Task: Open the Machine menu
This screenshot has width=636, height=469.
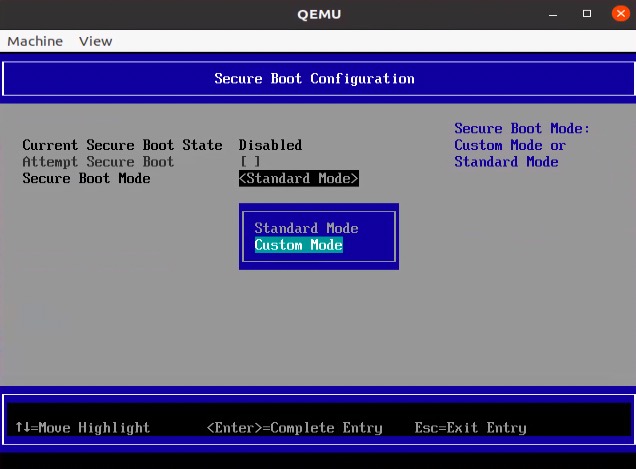Action: click(x=35, y=41)
